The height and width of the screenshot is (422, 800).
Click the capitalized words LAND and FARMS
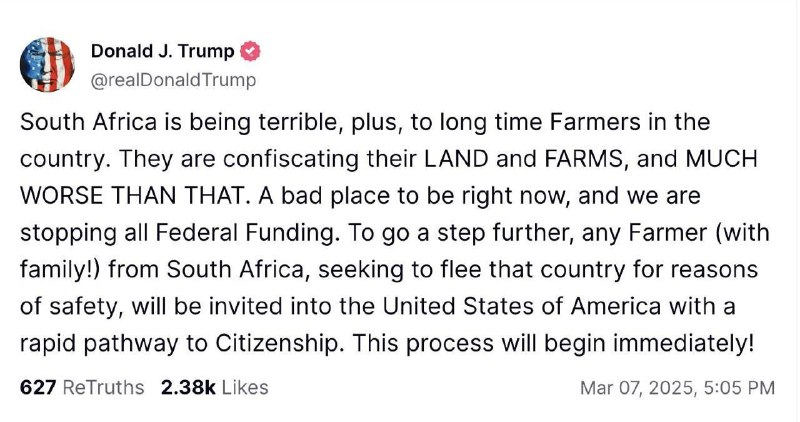[x=523, y=159]
